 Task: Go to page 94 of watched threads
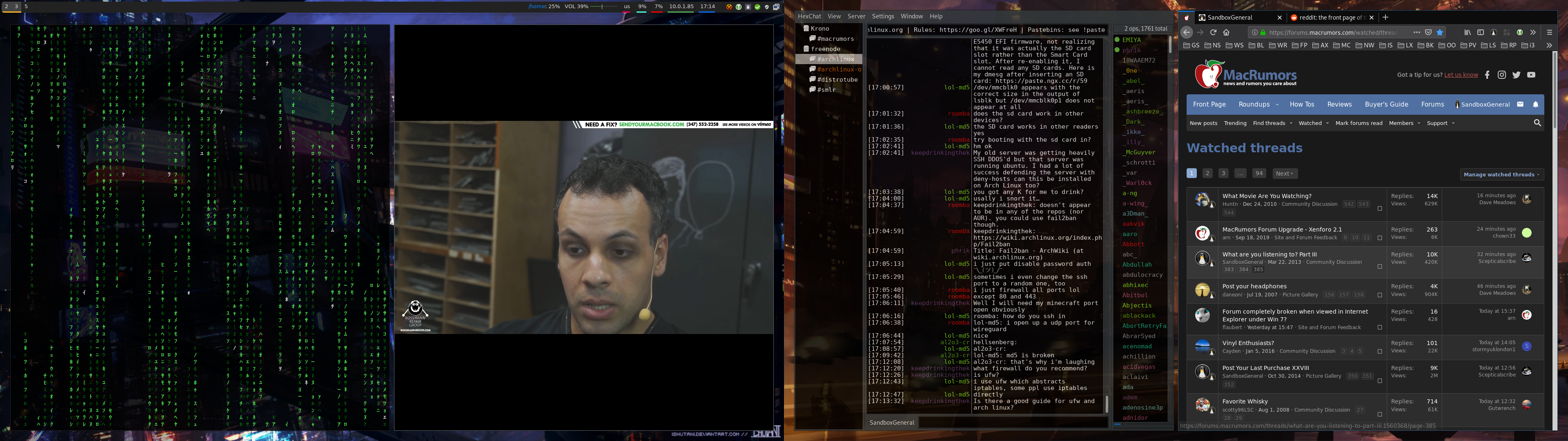pos(1259,174)
